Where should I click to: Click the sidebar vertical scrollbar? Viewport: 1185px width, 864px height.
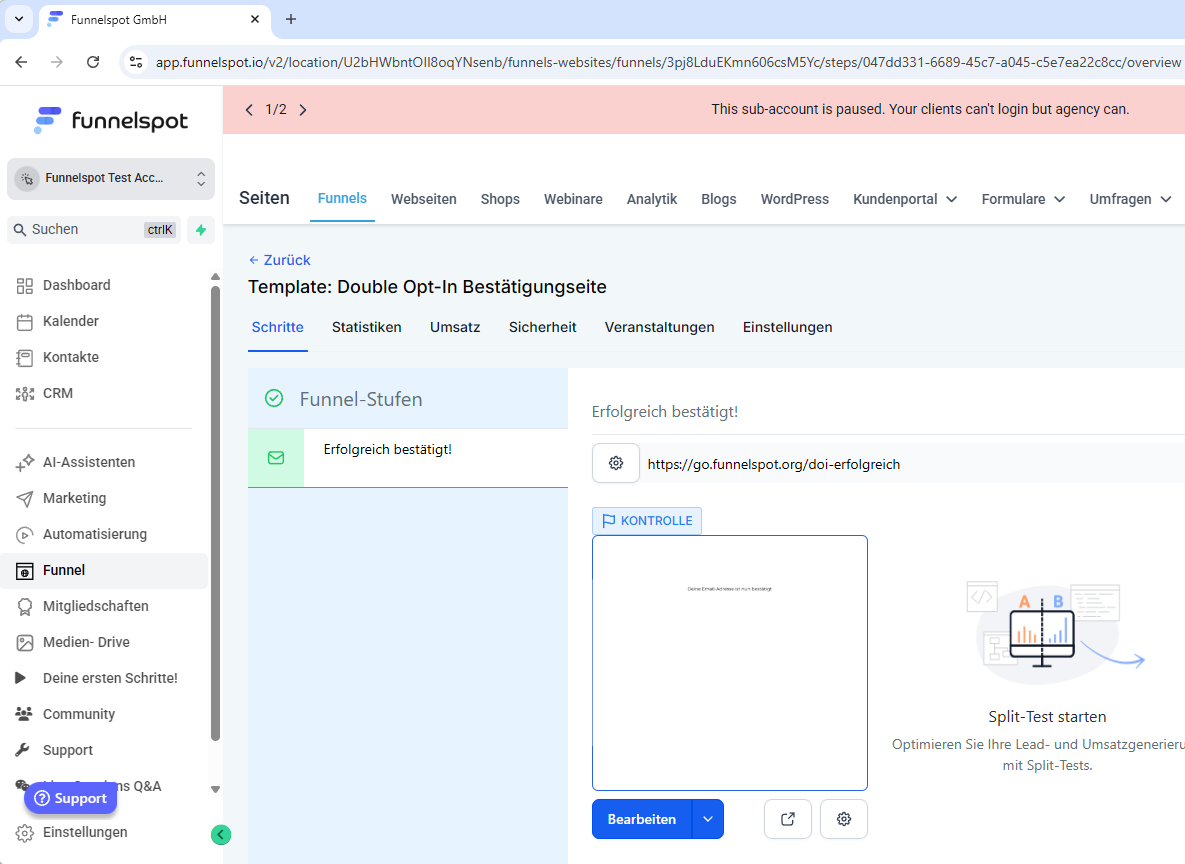(215, 514)
